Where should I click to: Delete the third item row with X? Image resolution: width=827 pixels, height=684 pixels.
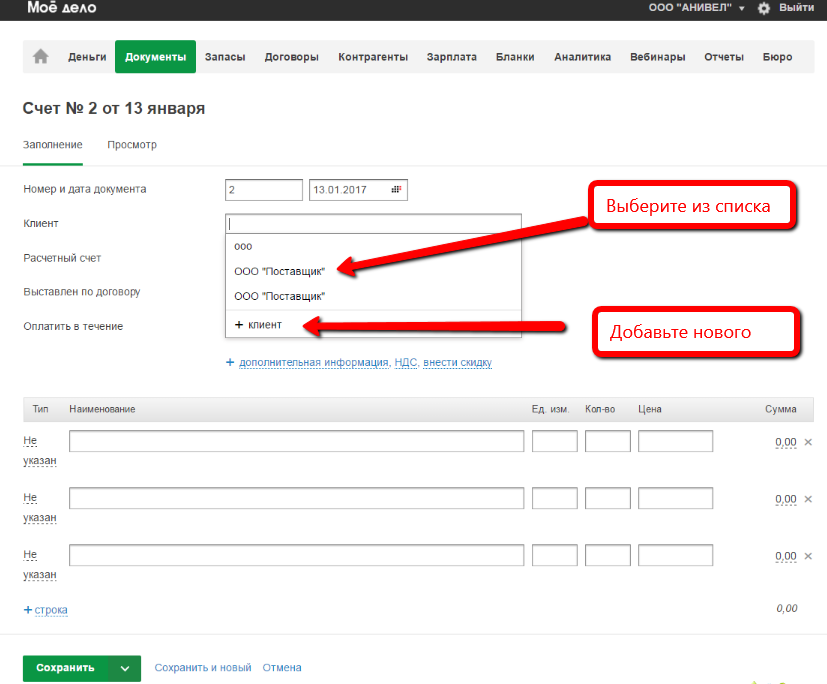coord(808,556)
